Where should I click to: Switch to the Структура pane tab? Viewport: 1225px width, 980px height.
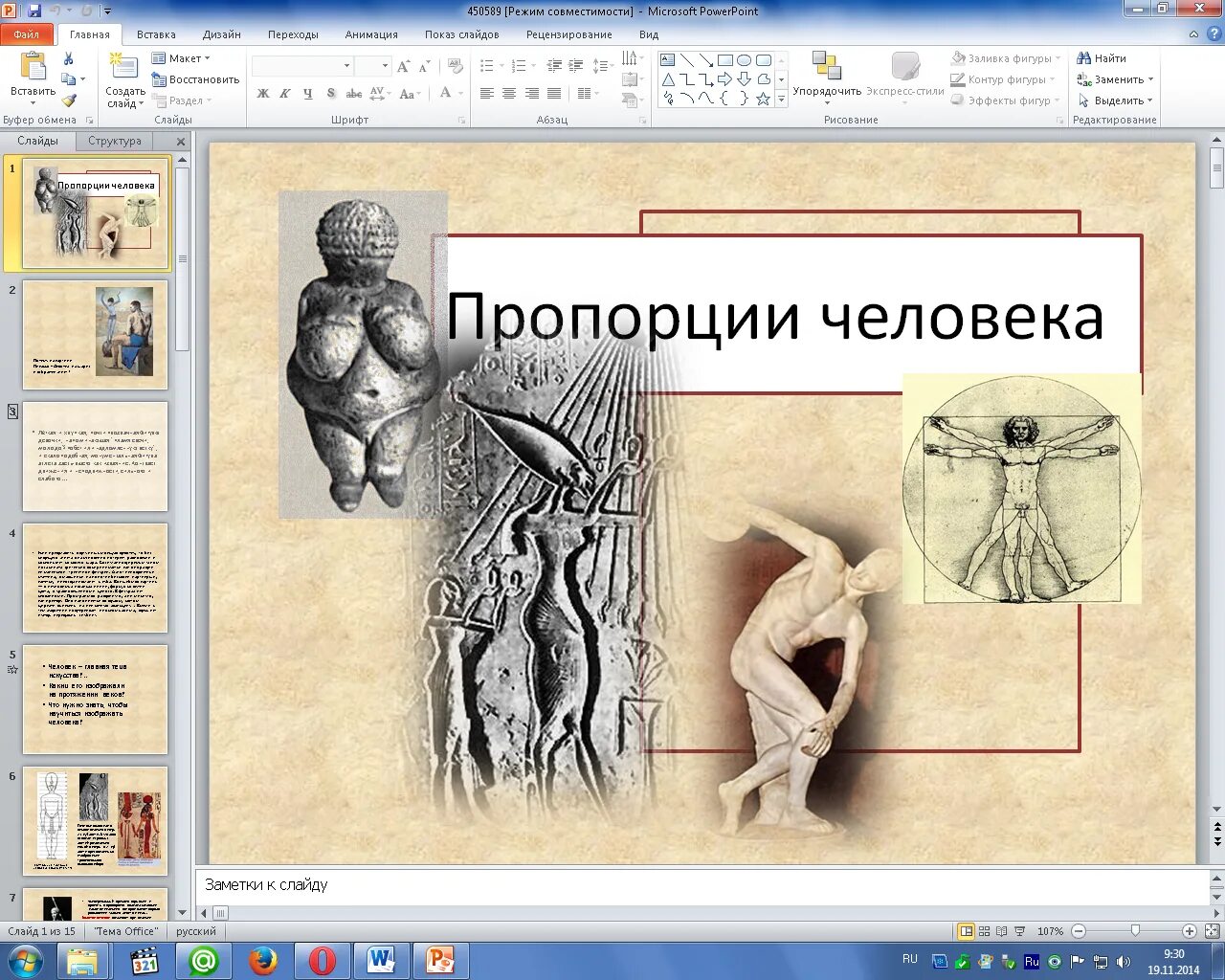[115, 141]
